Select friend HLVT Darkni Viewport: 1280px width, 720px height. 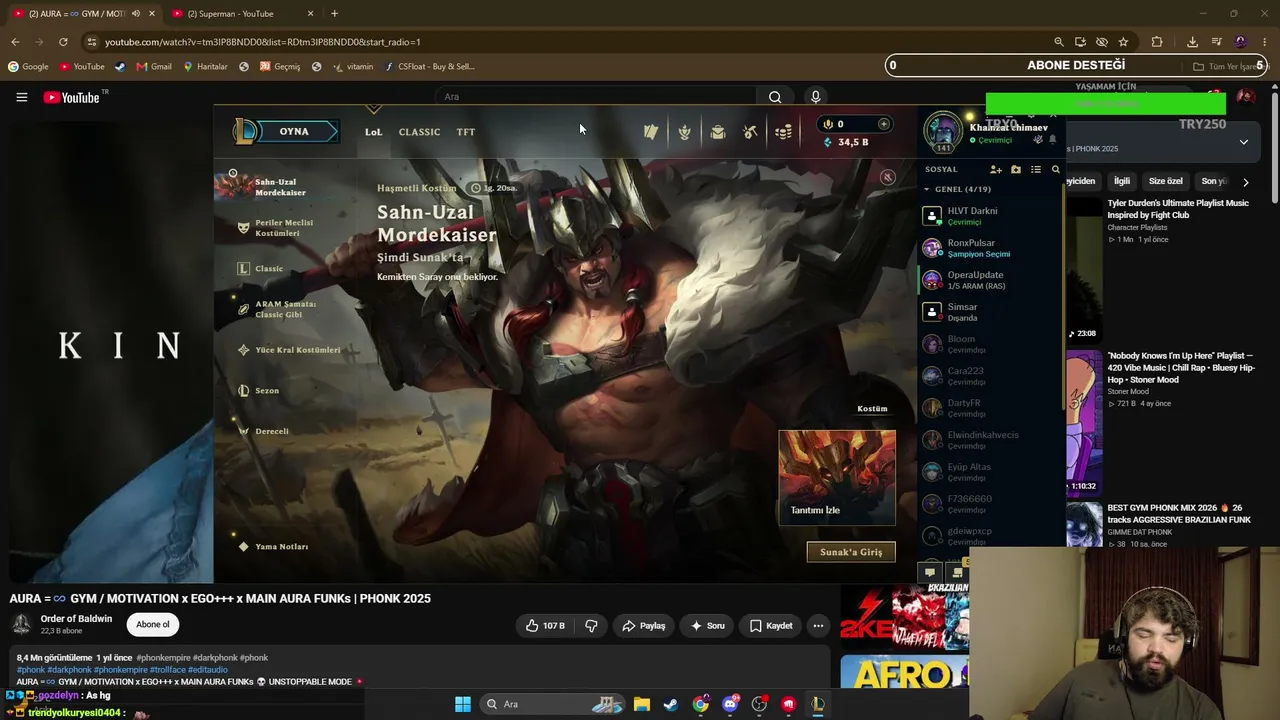point(992,216)
